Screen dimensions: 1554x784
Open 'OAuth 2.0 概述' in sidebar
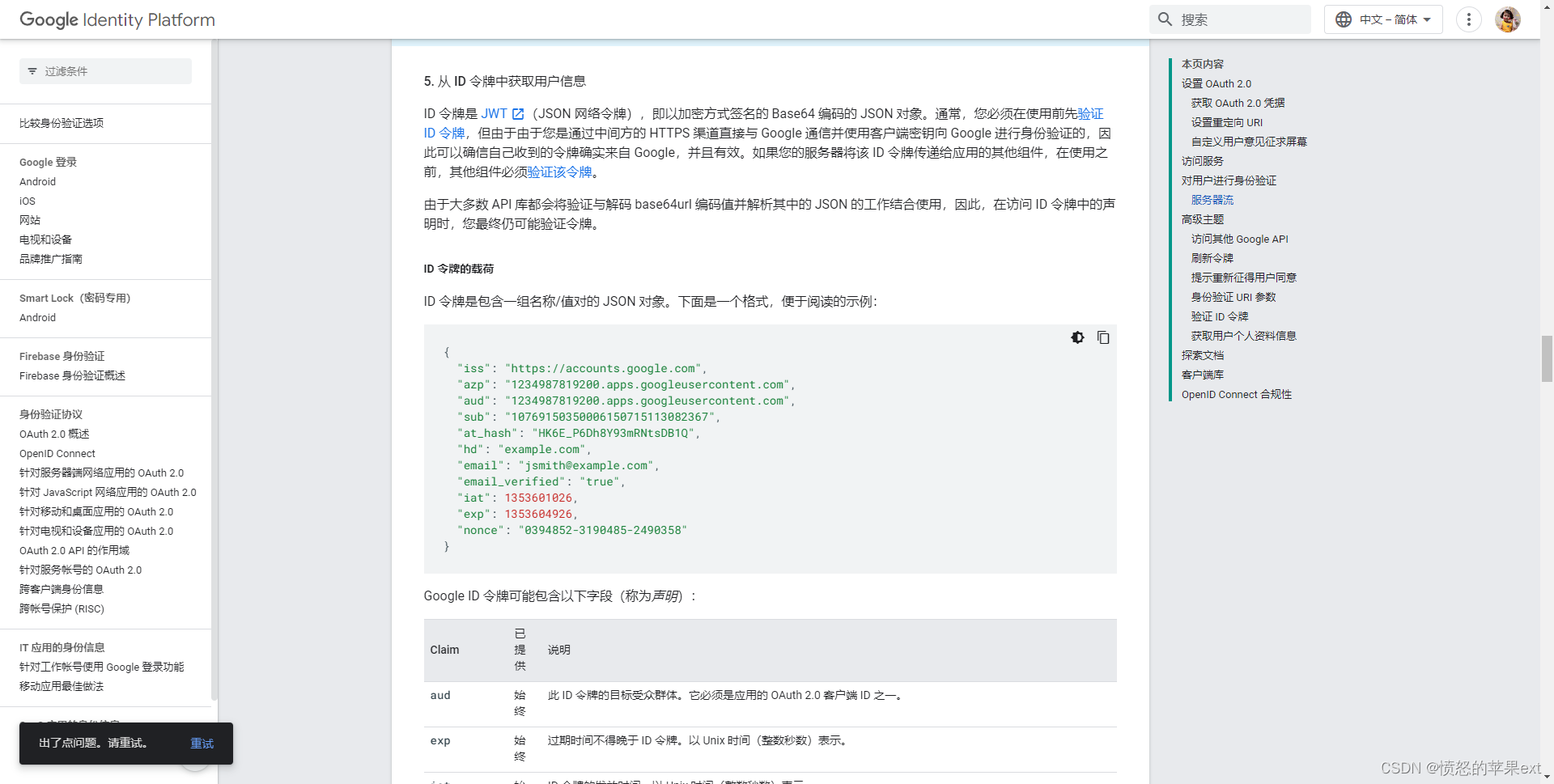click(54, 434)
